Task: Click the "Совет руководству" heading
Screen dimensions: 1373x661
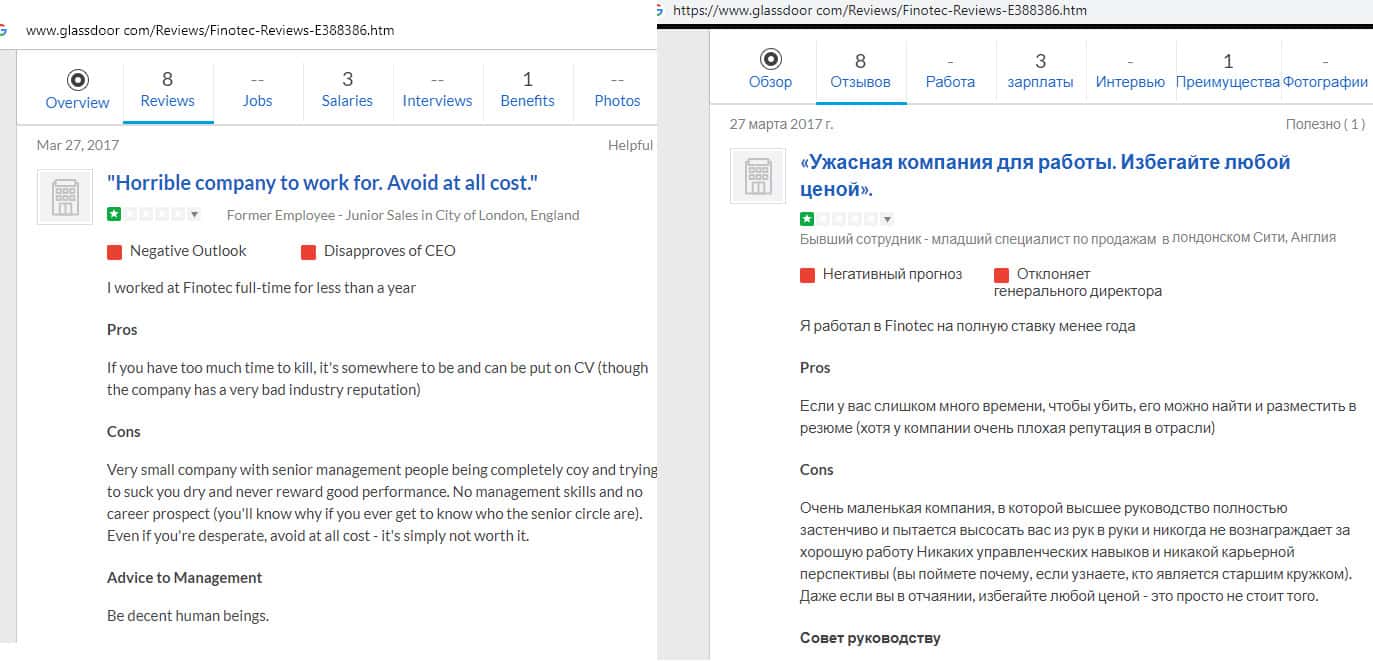Action: [870, 637]
